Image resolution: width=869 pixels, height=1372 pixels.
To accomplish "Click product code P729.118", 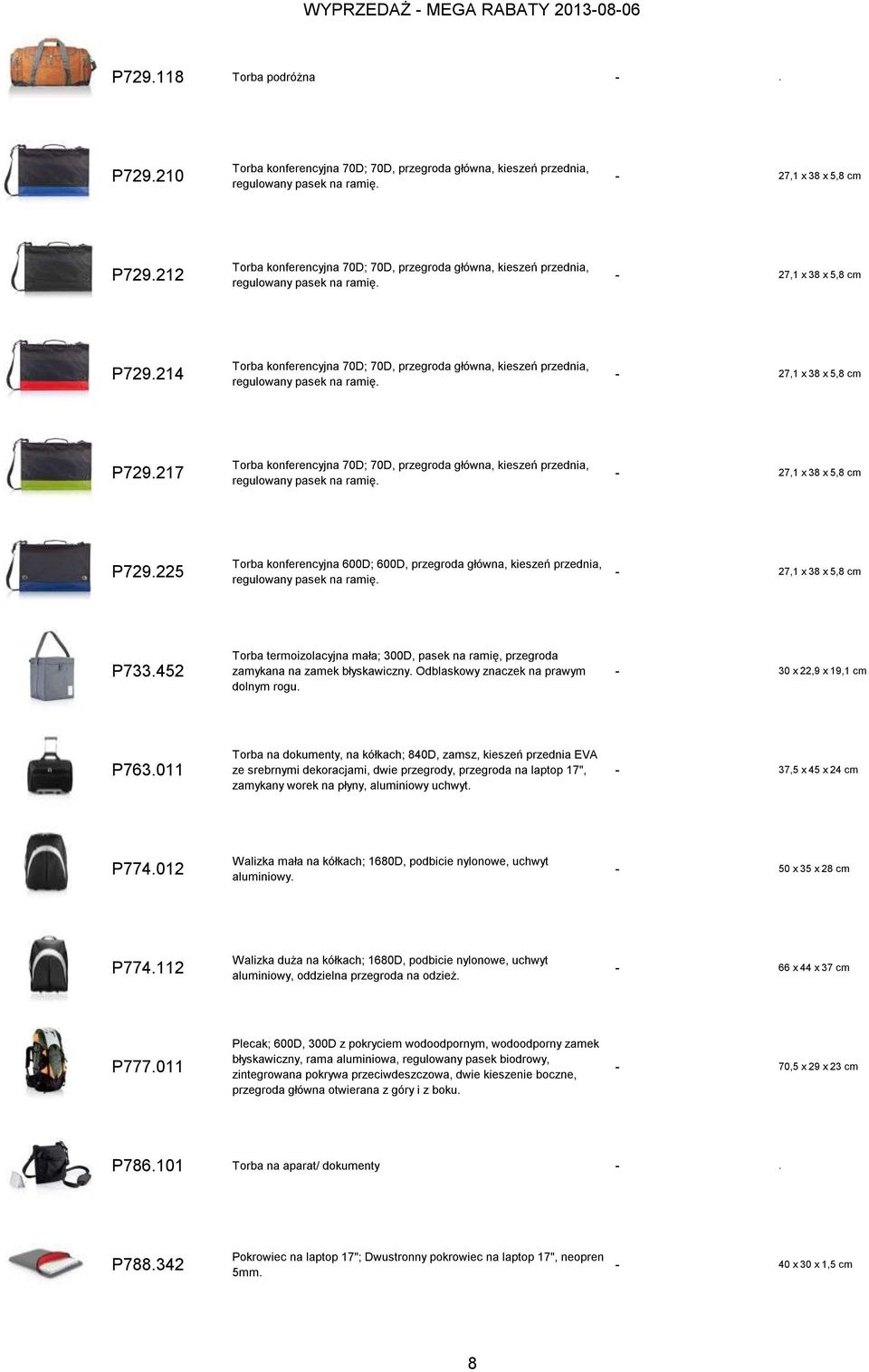I will (148, 77).
